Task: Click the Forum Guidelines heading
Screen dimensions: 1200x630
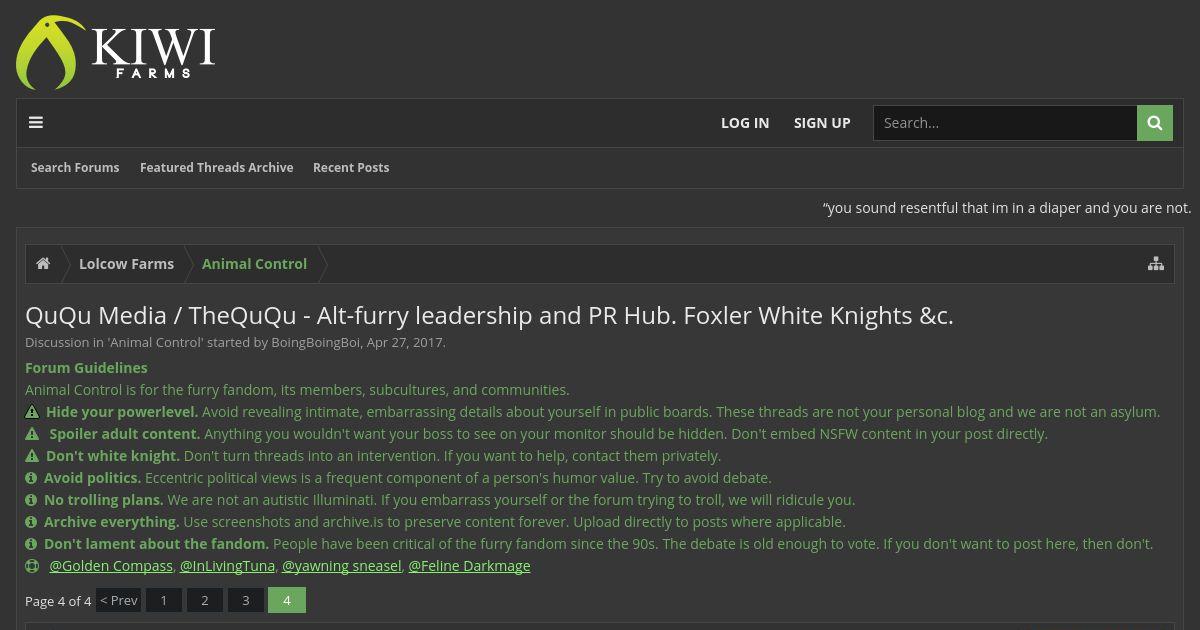Action: [86, 368]
